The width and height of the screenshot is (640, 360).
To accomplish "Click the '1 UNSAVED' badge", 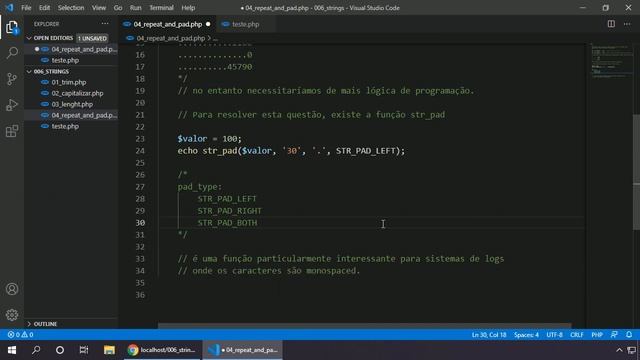I will [92, 38].
